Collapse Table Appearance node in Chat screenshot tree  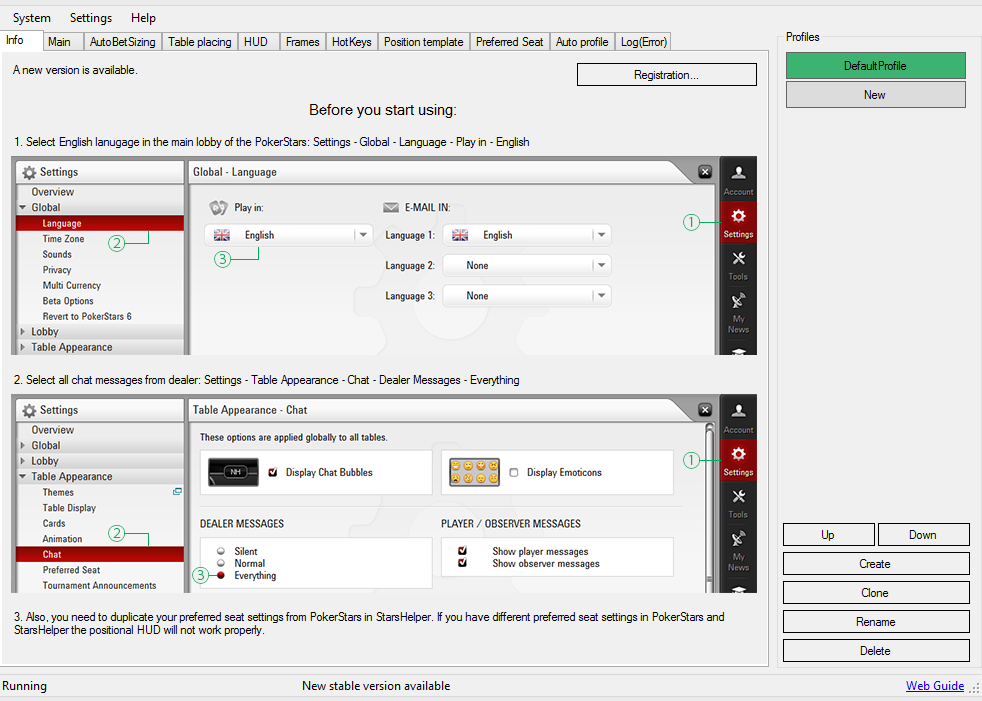[x=23, y=477]
